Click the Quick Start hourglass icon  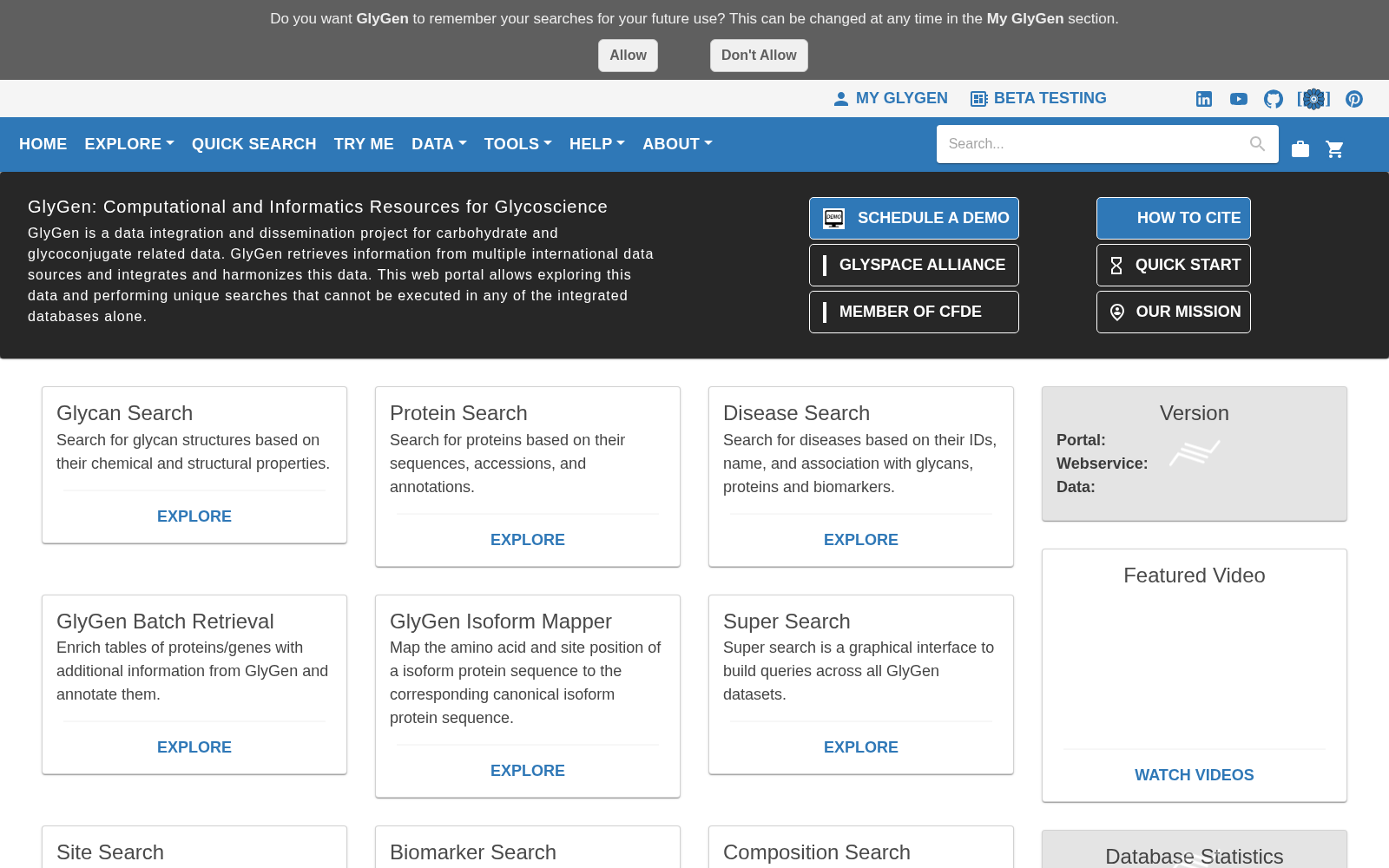click(x=1116, y=266)
